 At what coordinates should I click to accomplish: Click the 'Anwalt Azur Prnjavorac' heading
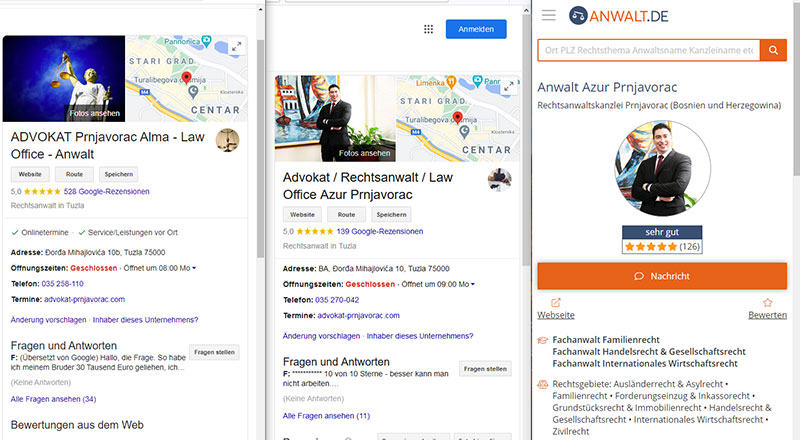pos(607,87)
